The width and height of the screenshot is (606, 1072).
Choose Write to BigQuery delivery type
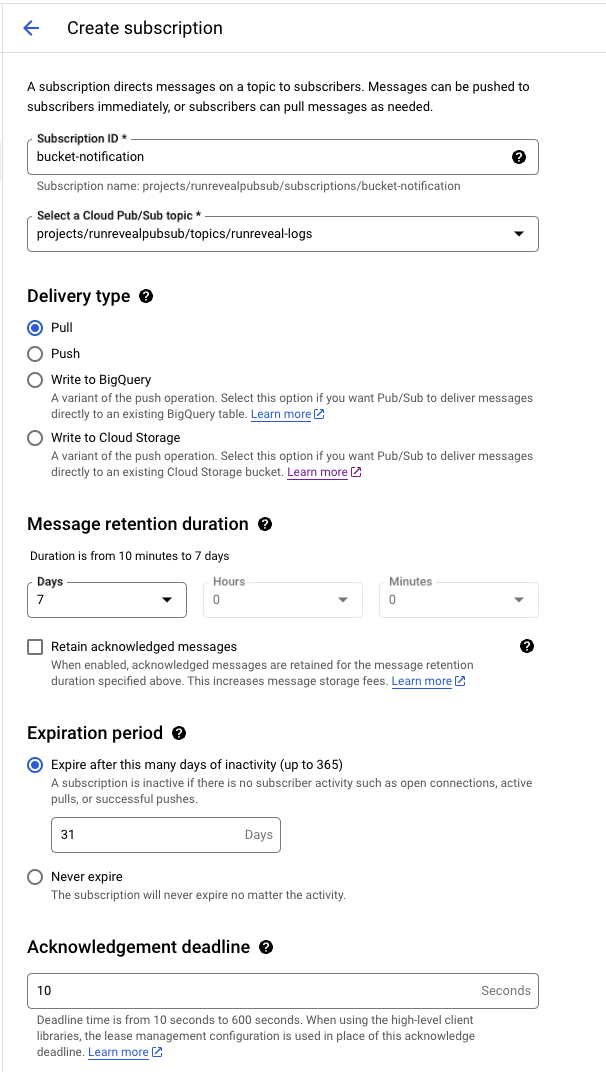34,380
